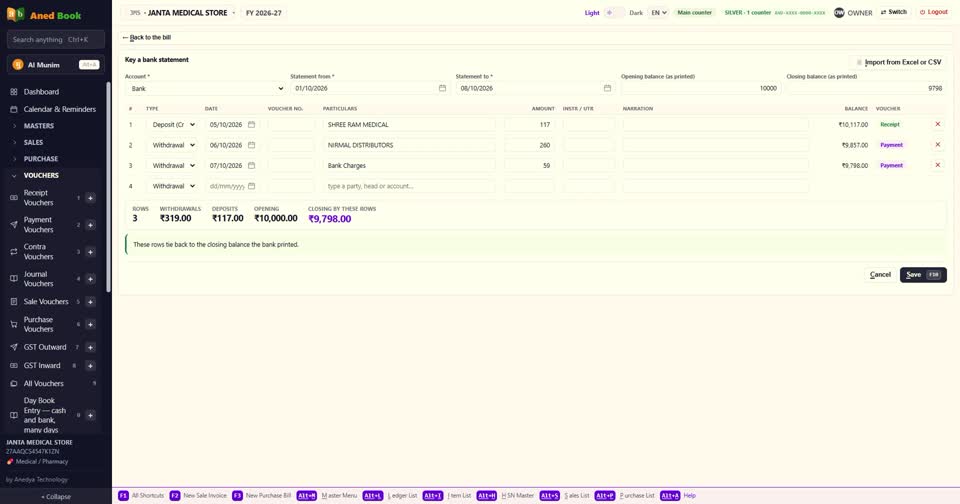The image size is (960, 504).
Task: Click the Logout button
Action: pyautogui.click(x=934, y=12)
